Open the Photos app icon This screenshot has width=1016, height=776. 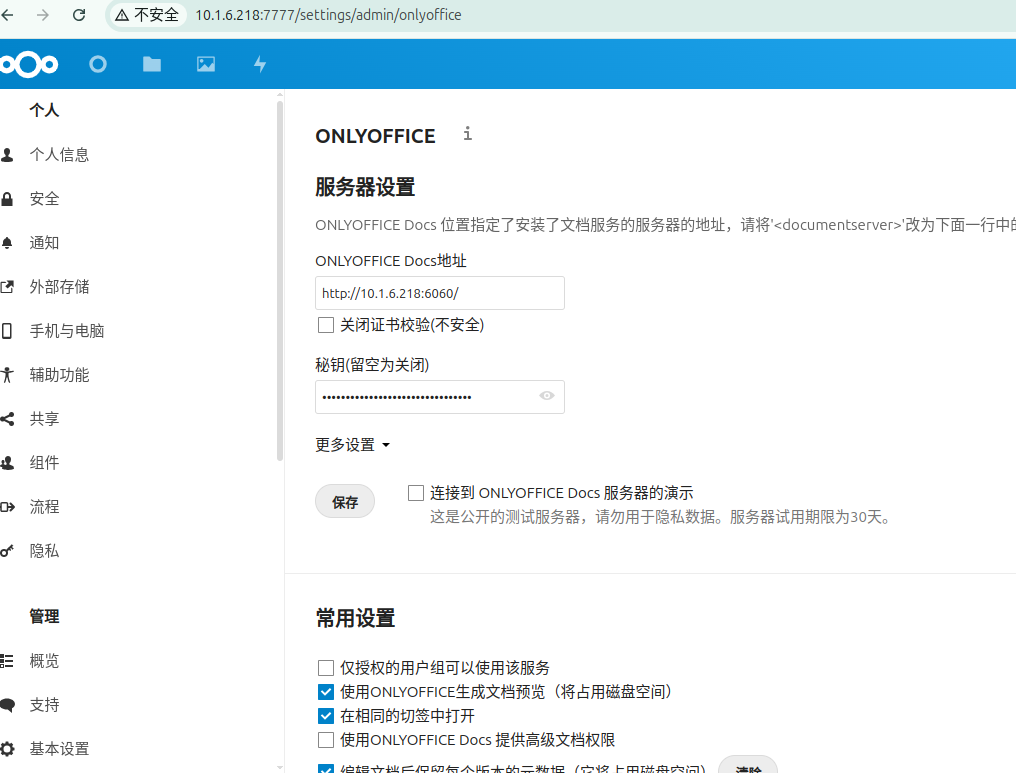pos(206,64)
